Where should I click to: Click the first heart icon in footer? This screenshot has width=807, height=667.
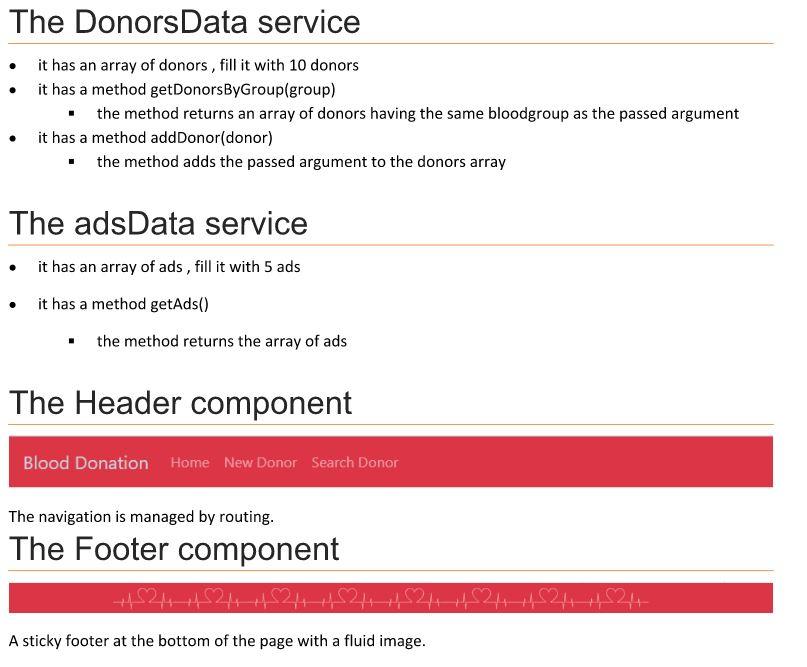147,595
